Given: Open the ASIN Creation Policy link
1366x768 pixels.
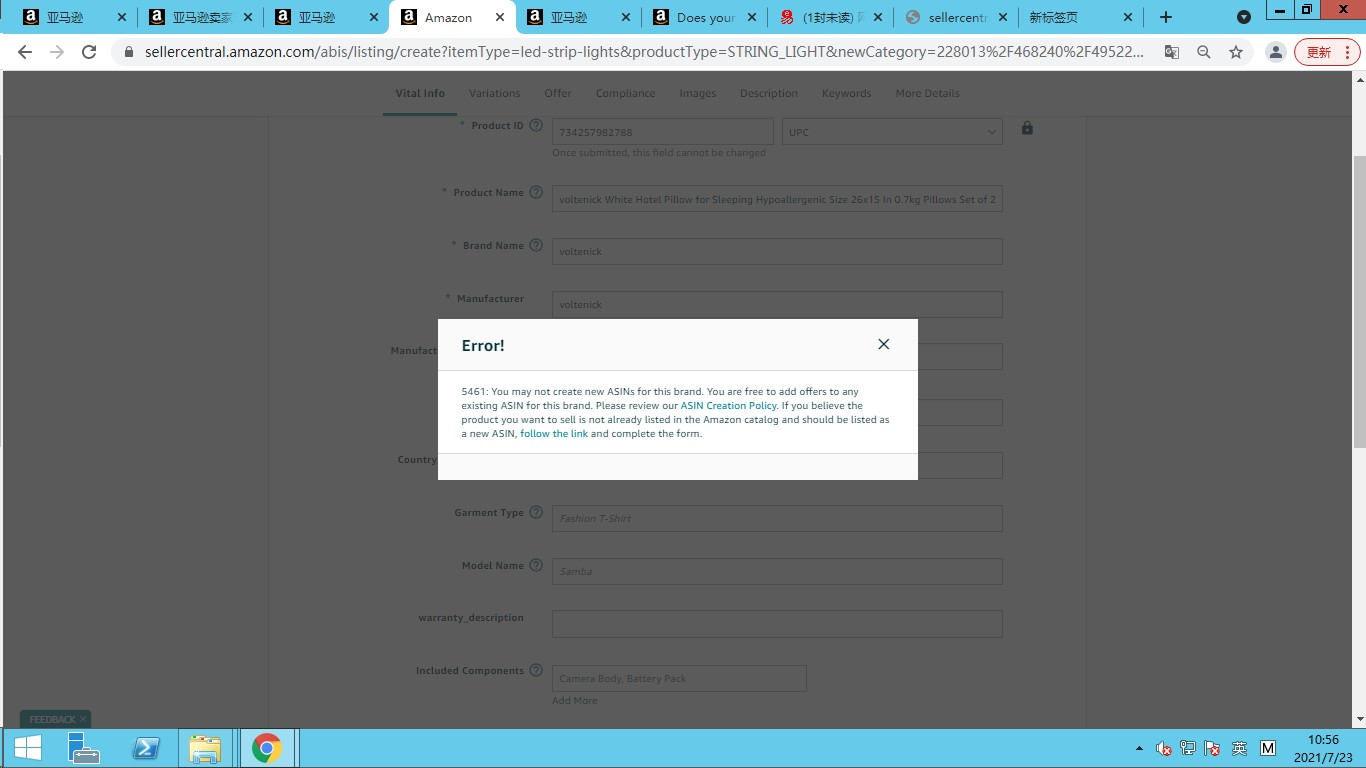Looking at the screenshot, I should [x=728, y=406].
